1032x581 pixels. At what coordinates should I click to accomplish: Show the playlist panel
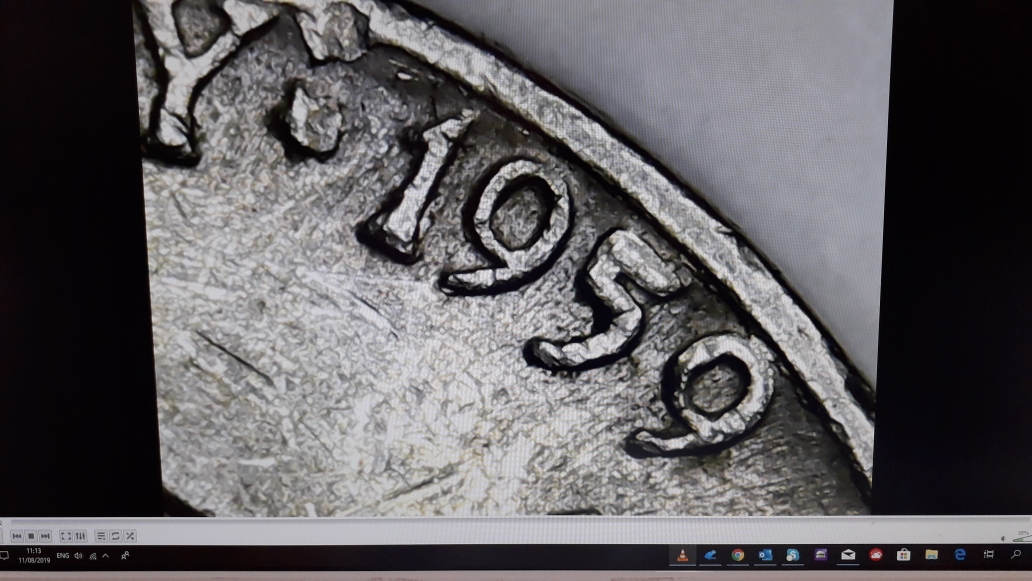pos(101,536)
